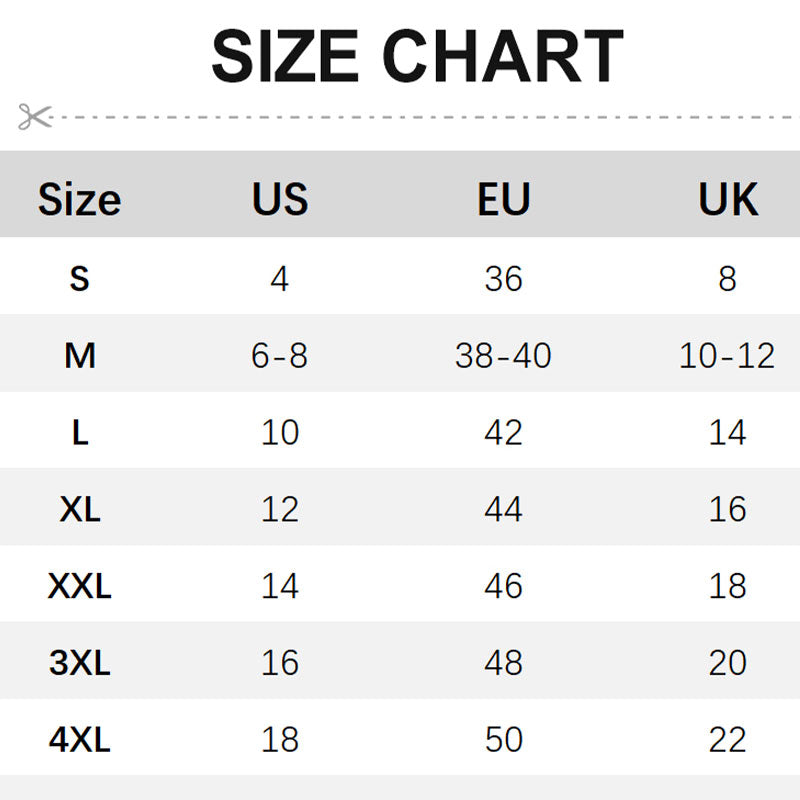Select the EU column header
The image size is (800, 800).
pos(503,199)
